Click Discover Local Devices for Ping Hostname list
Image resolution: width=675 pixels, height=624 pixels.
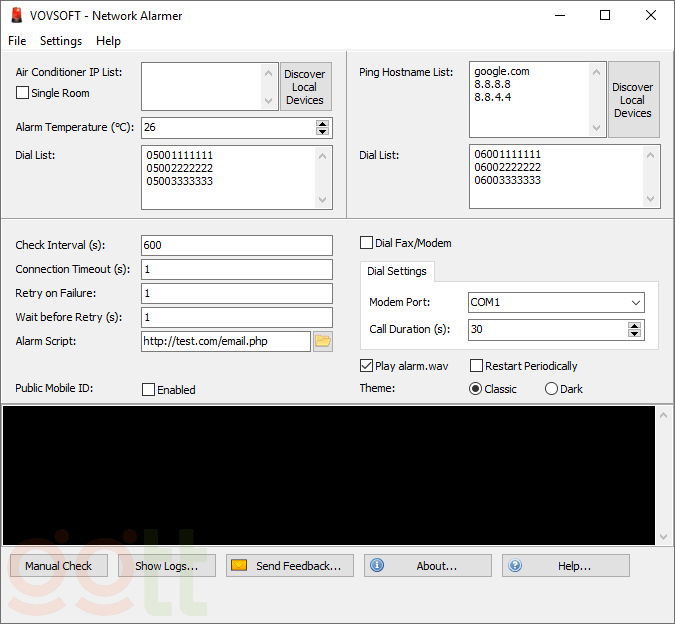pos(634,100)
